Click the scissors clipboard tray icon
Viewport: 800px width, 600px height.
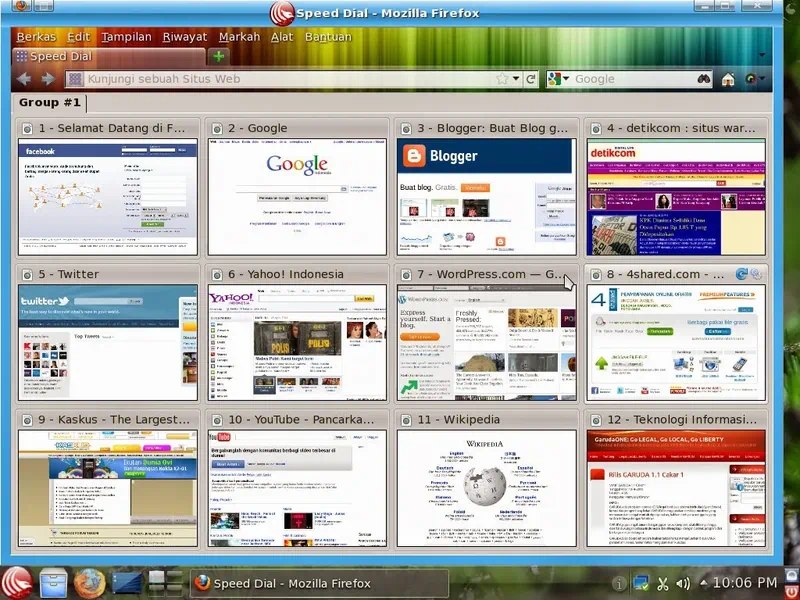tap(663, 583)
